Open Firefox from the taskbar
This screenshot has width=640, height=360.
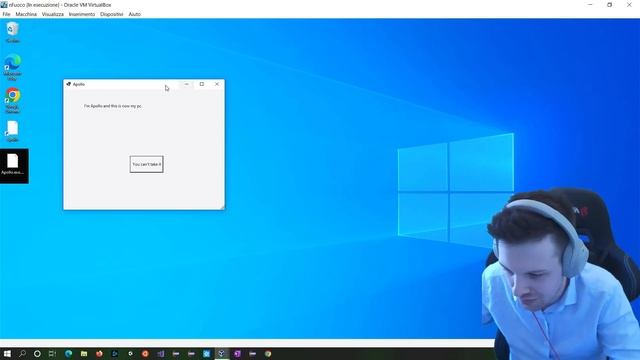[x=99, y=353]
